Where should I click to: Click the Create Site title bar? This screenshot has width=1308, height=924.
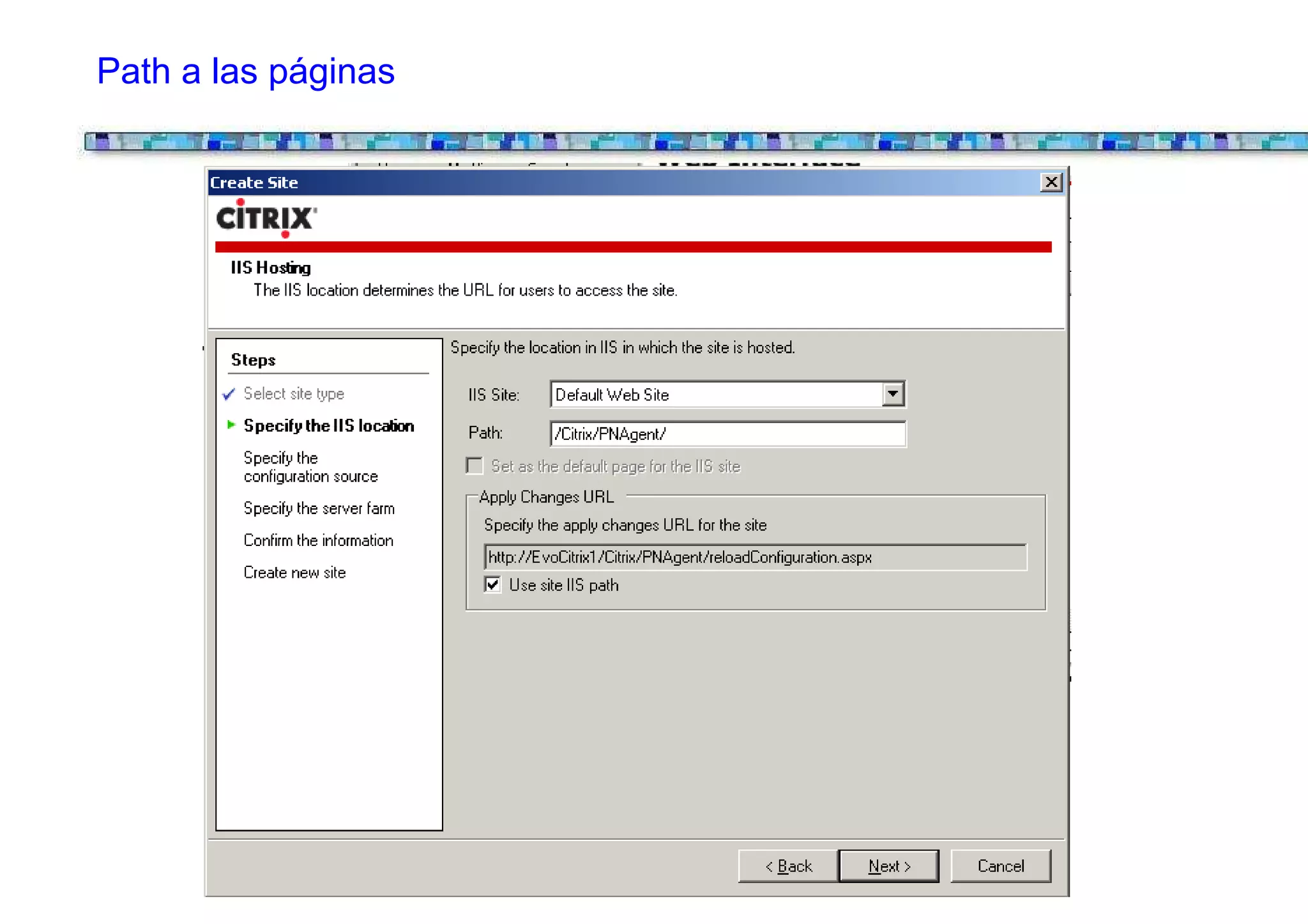(x=575, y=183)
